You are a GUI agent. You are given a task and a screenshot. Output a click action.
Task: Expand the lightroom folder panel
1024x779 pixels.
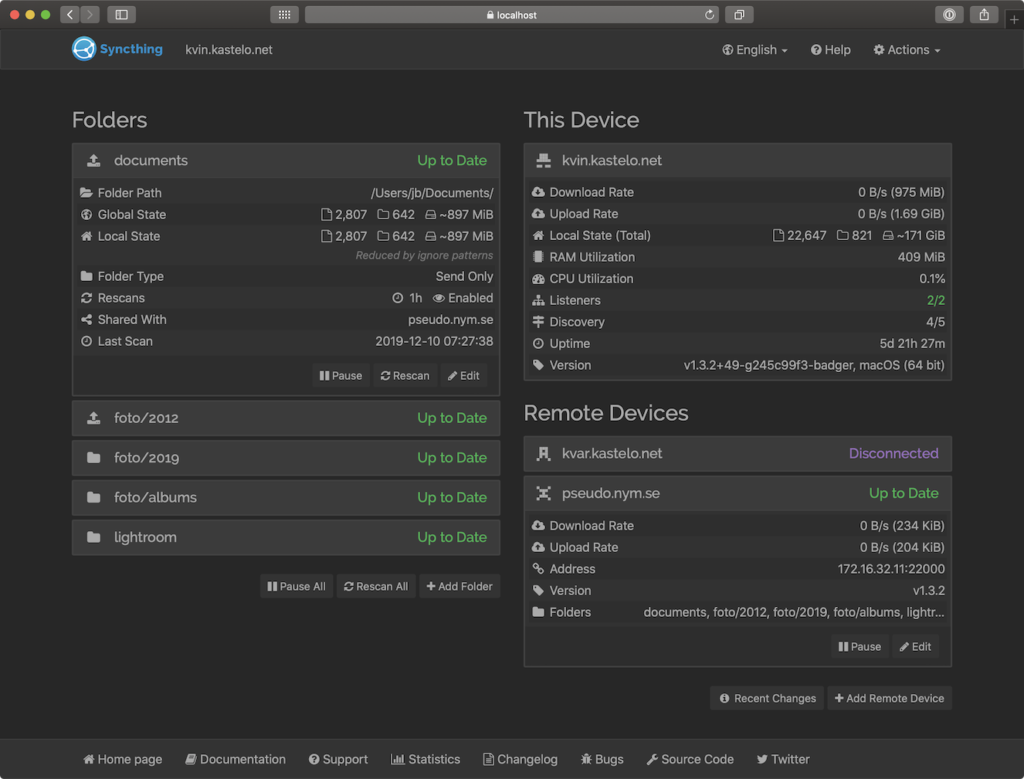286,537
